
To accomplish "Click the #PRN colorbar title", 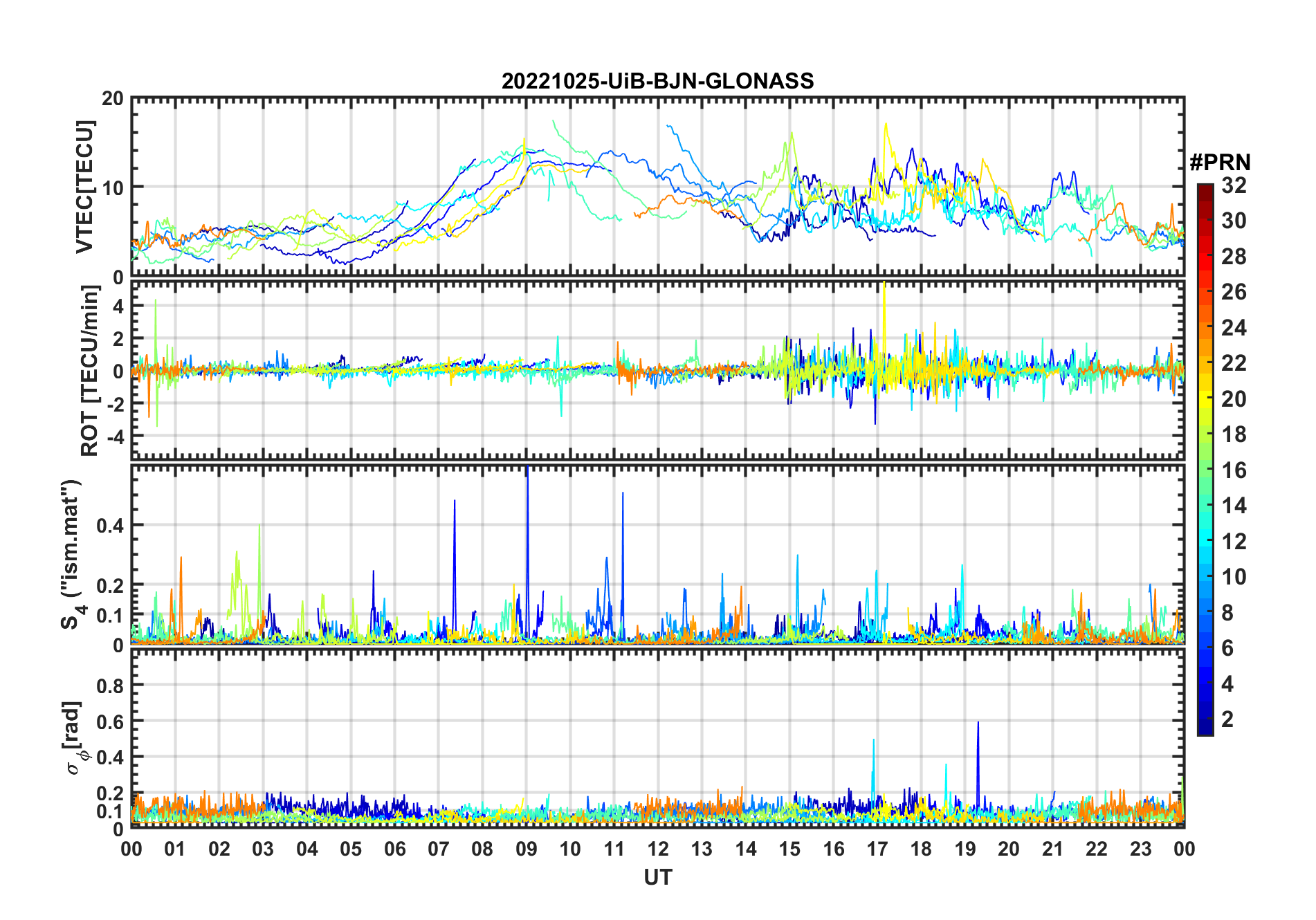I will coord(1220,163).
